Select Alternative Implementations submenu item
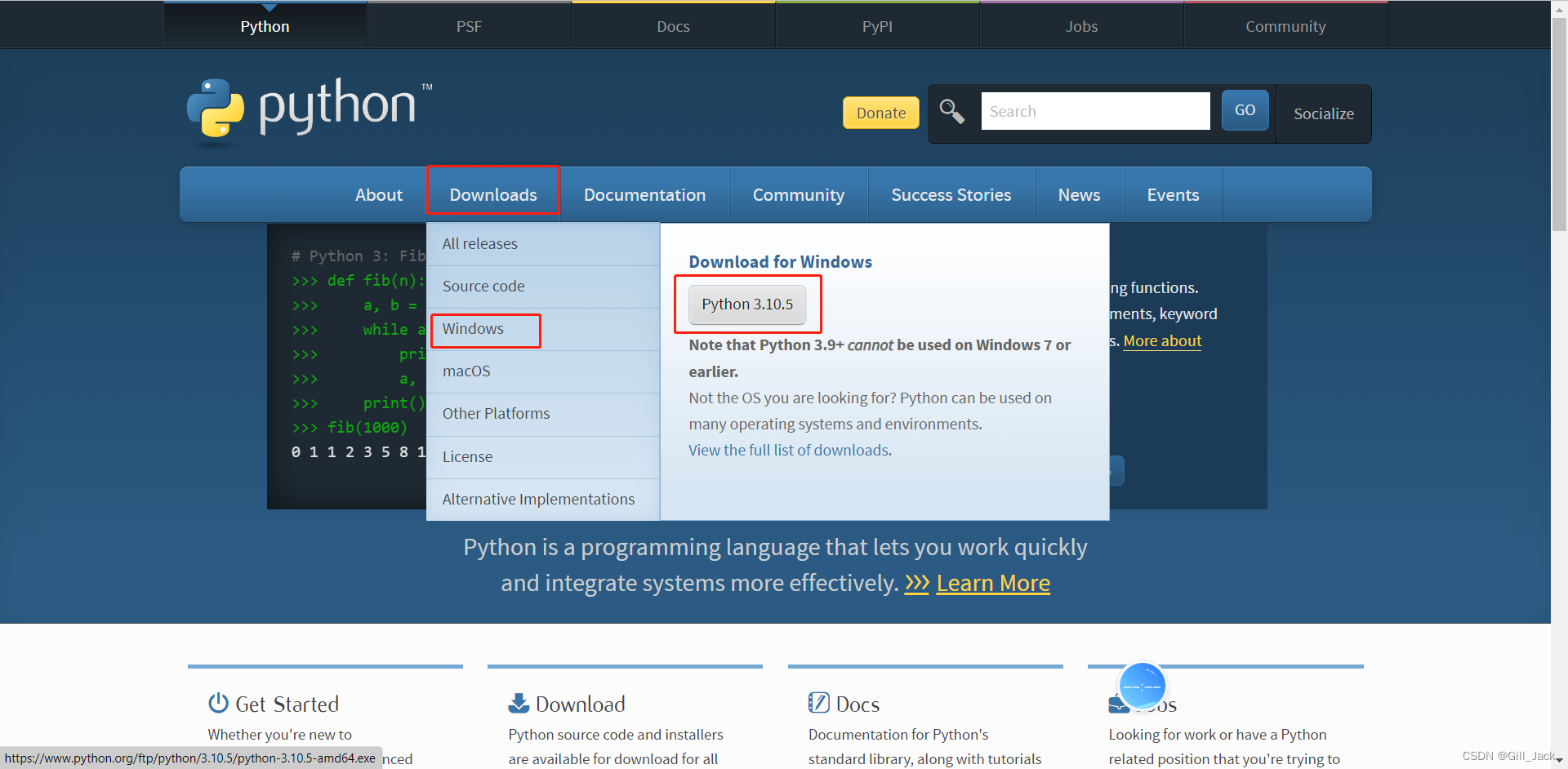 (542, 500)
